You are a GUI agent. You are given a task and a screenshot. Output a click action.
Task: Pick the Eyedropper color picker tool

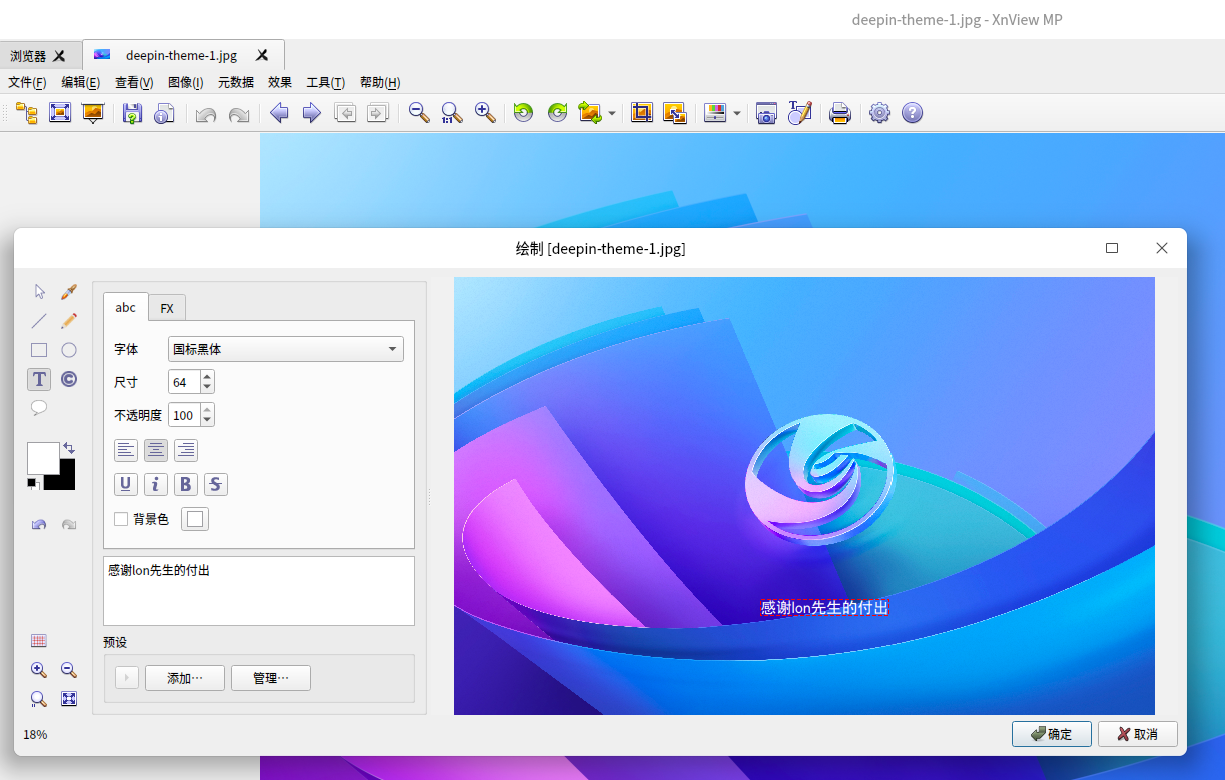68,291
